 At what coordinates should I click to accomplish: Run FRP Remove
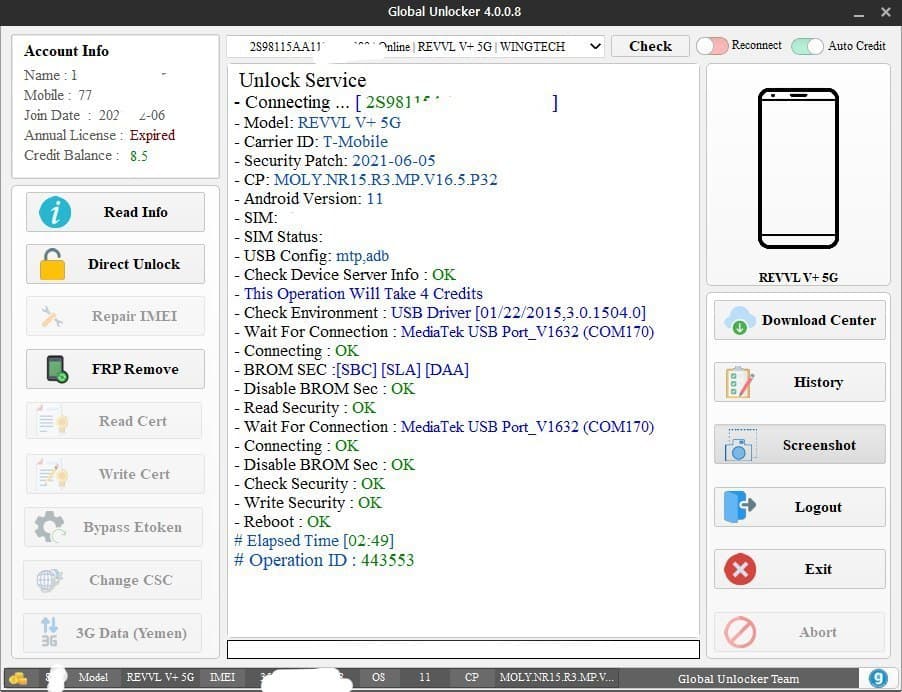click(115, 369)
